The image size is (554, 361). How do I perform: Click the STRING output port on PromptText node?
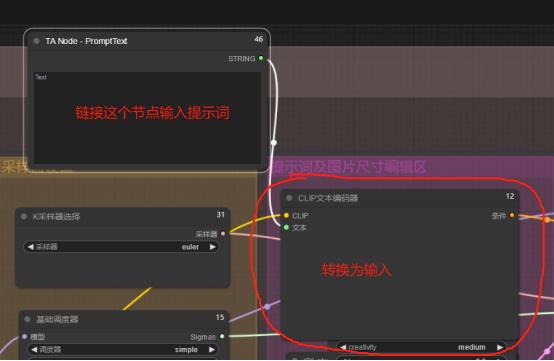point(261,58)
